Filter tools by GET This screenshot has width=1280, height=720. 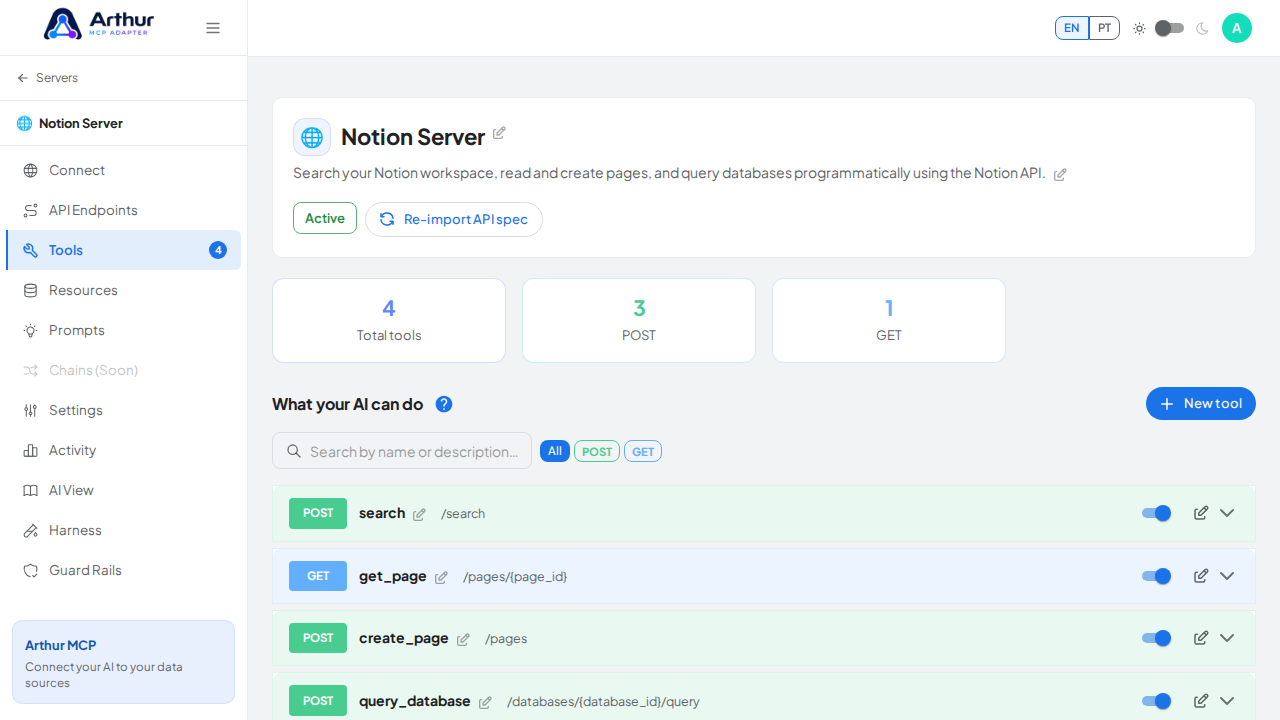[643, 451]
